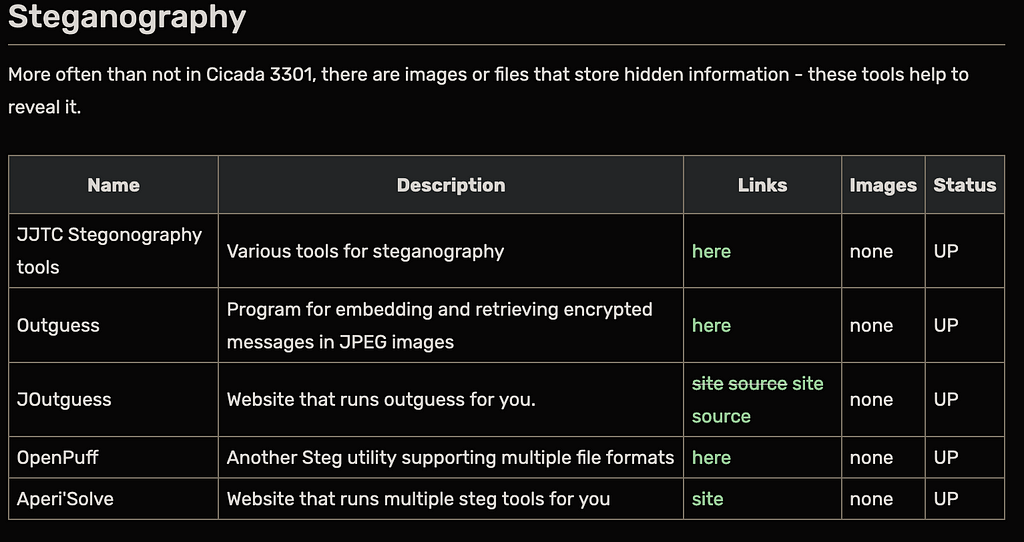Click the 'Name' column header
Image resolution: width=1024 pixels, height=542 pixels.
click(113, 185)
